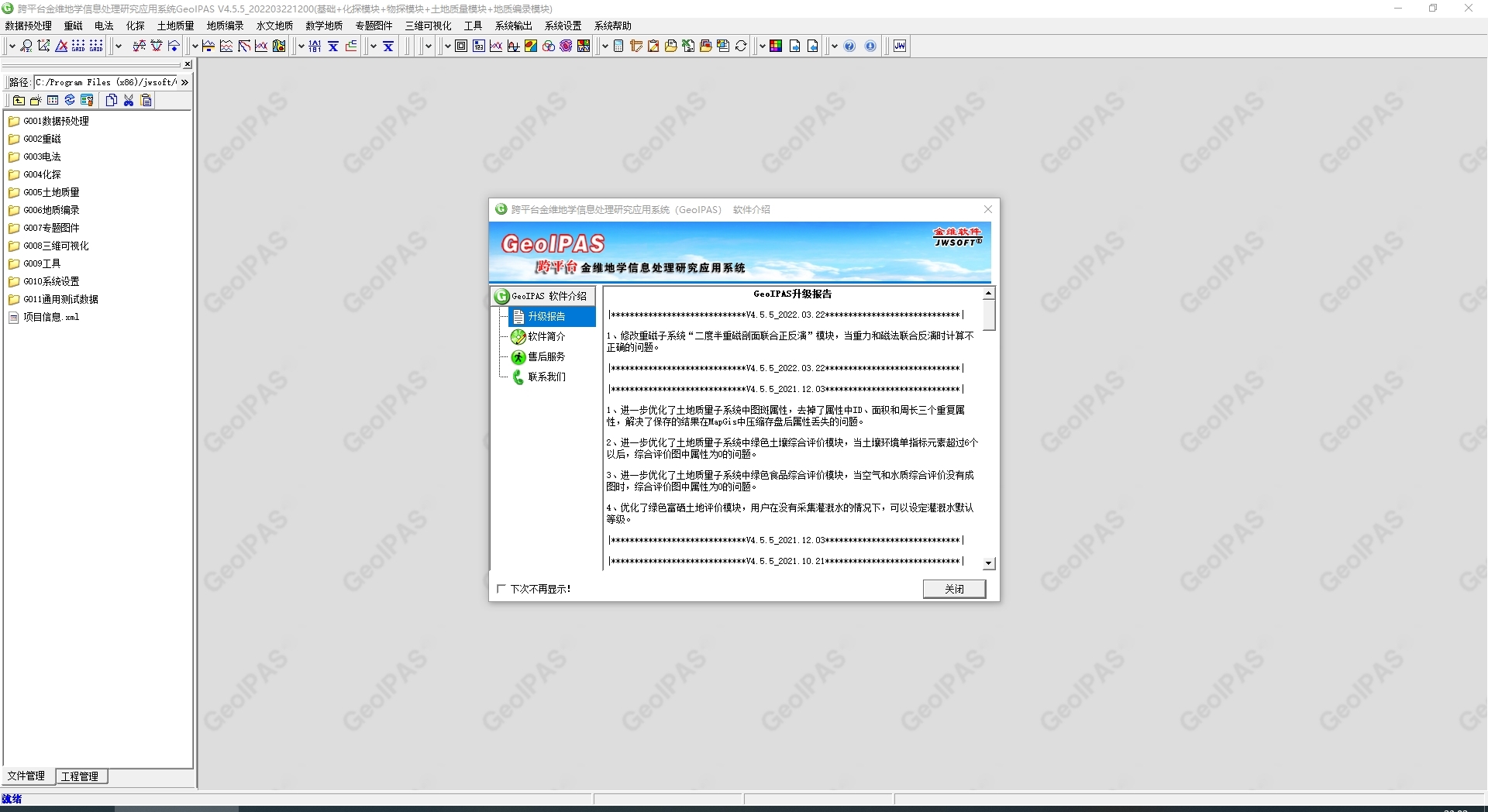Open the 数据预处理 menu
1488x812 pixels.
click(x=28, y=26)
